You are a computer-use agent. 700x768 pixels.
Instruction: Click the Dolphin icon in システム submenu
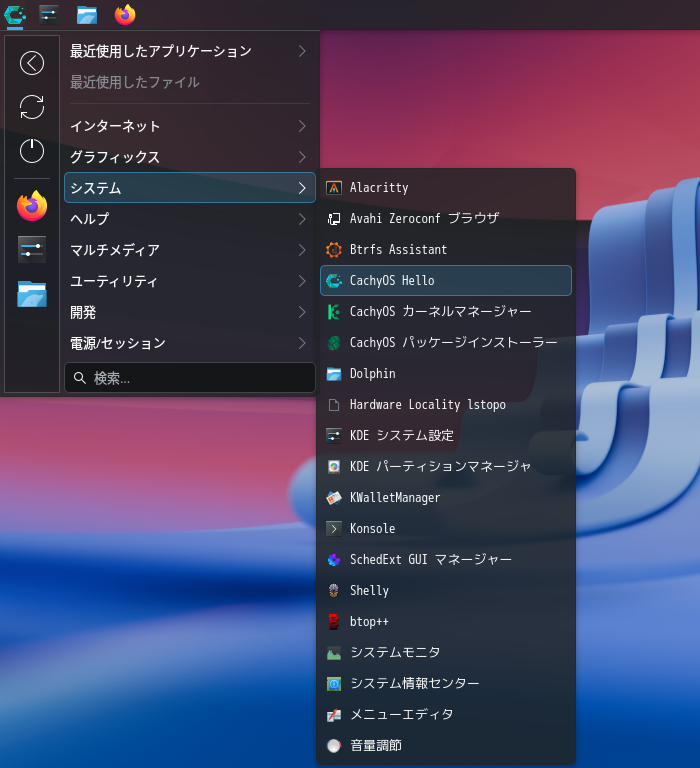click(x=334, y=374)
